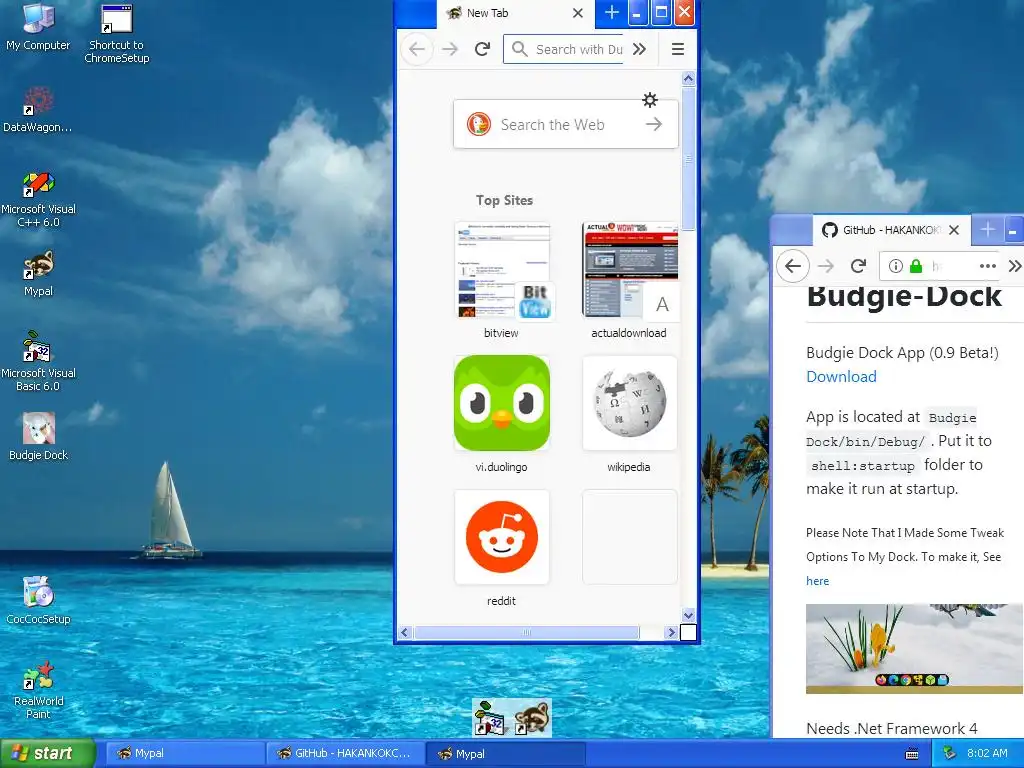This screenshot has height=768, width=1024.
Task: Click keyboard icon in system tray
Action: click(912, 754)
